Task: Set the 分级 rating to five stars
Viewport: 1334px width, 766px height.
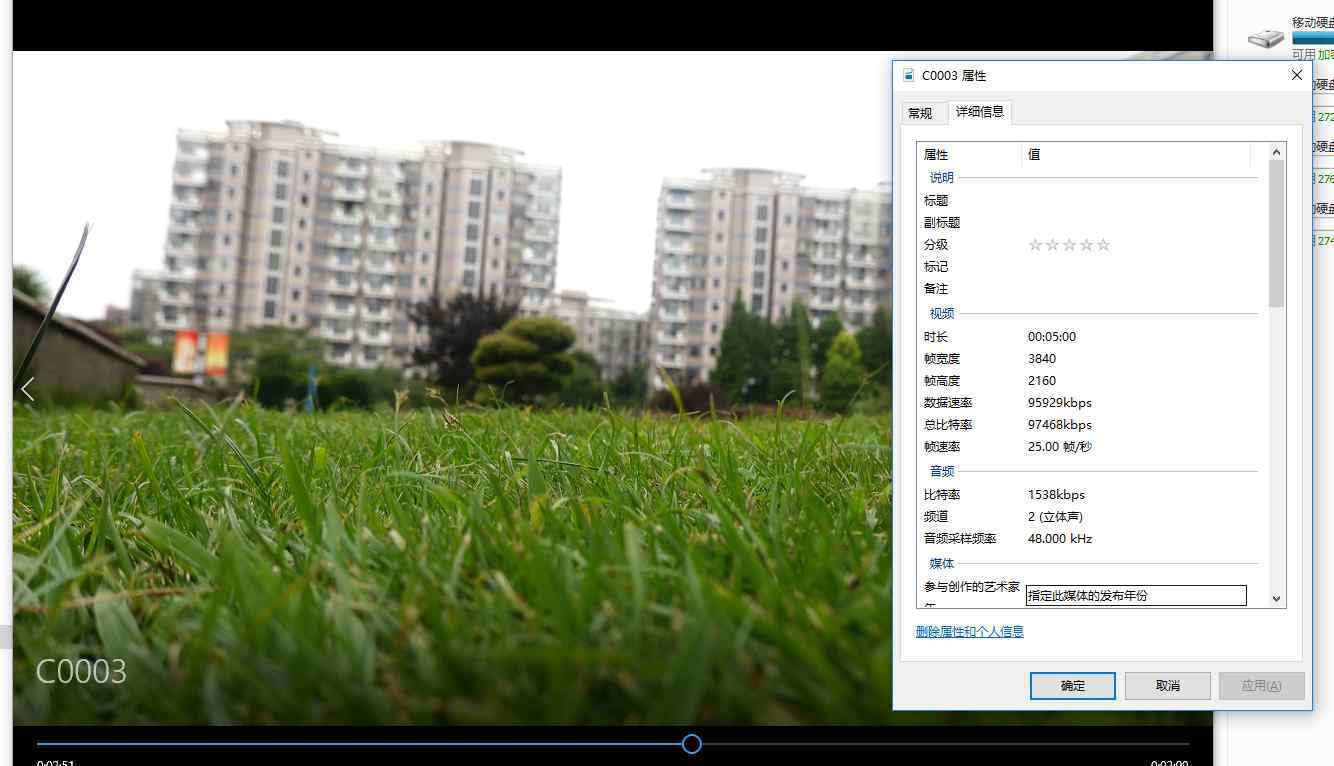Action: coord(1103,245)
